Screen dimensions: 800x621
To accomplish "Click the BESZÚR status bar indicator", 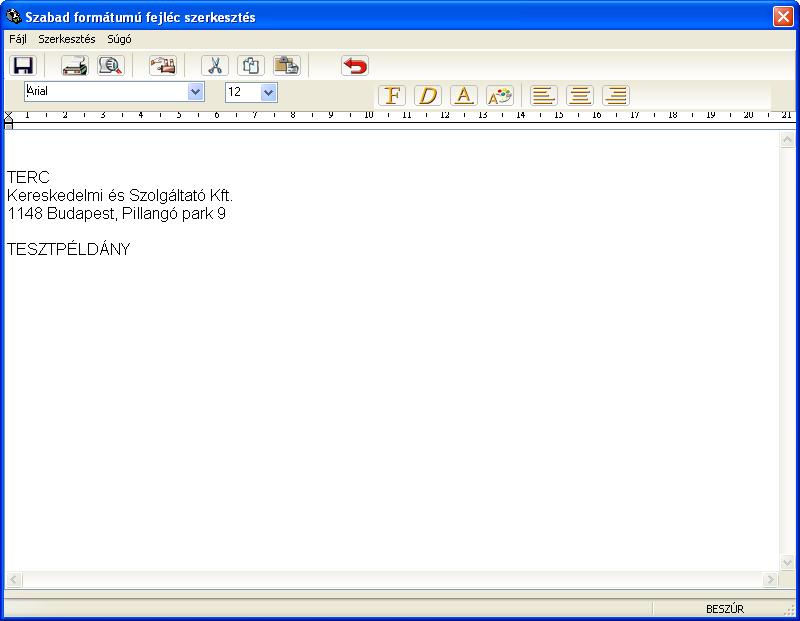I will pyautogui.click(x=724, y=609).
